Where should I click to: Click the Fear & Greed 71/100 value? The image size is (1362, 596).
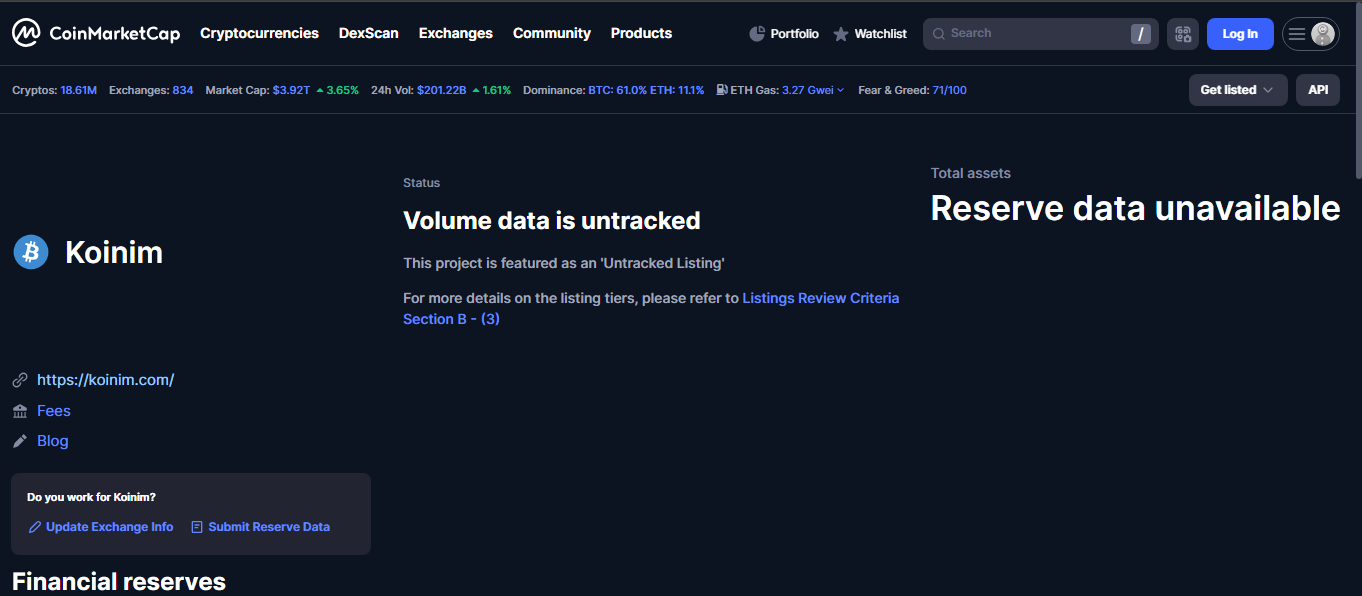pos(949,90)
